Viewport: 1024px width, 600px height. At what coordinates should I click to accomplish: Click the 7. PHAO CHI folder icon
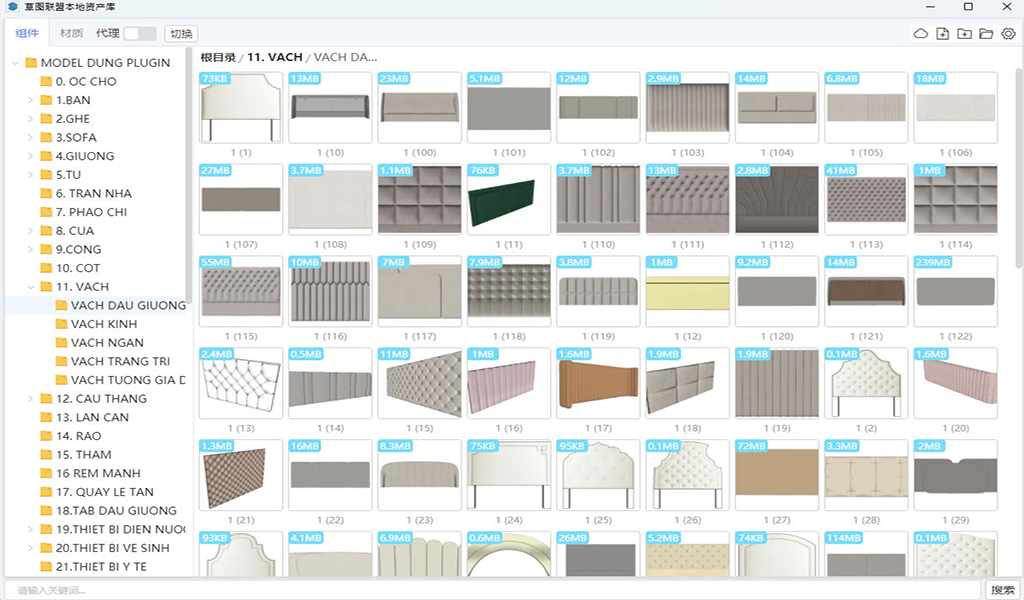coord(46,212)
